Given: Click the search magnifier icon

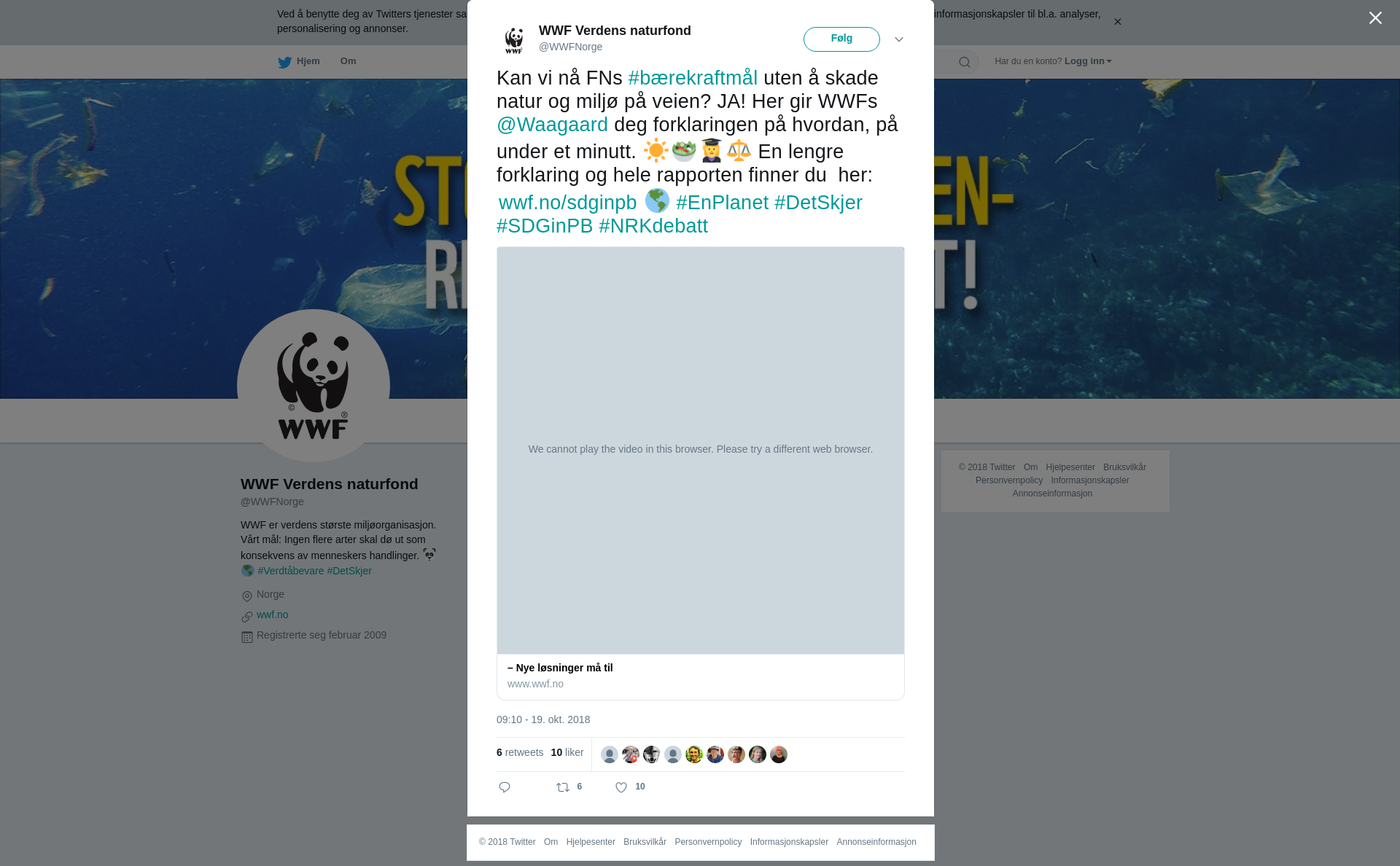Looking at the screenshot, I should click(965, 62).
